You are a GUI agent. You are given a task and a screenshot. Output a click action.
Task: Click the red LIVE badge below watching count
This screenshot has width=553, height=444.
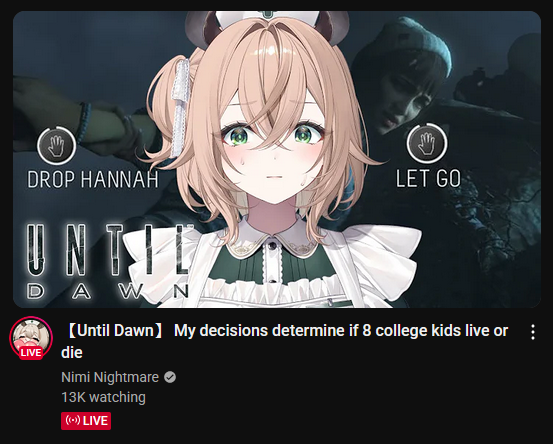coord(86,421)
